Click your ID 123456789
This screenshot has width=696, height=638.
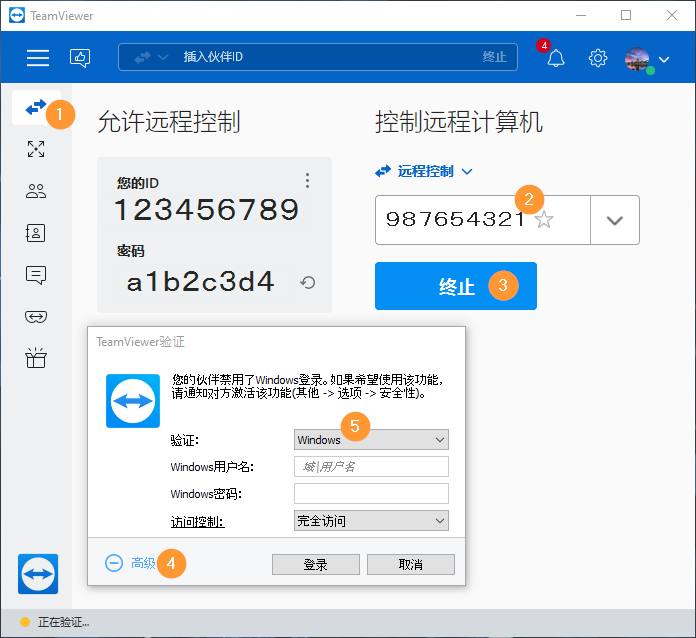(x=207, y=210)
